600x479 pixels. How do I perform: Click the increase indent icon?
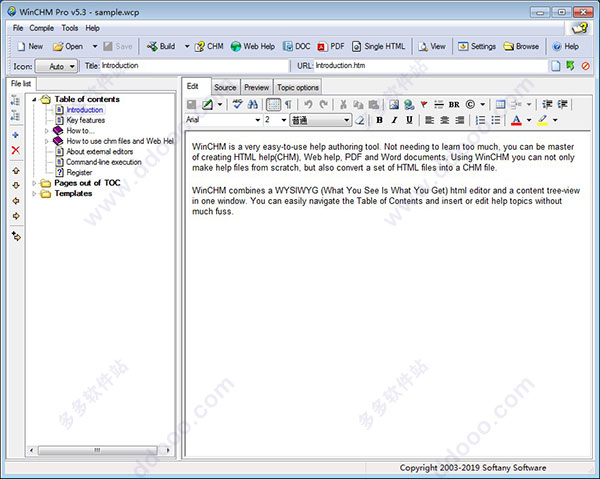click(562, 104)
